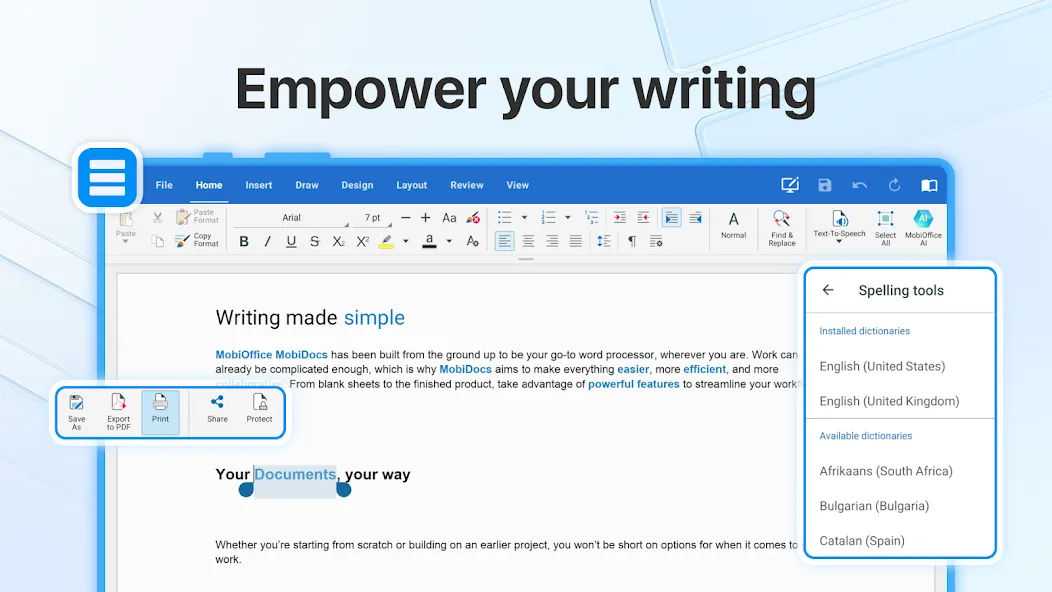
Task: Align text left
Action: click(x=505, y=241)
